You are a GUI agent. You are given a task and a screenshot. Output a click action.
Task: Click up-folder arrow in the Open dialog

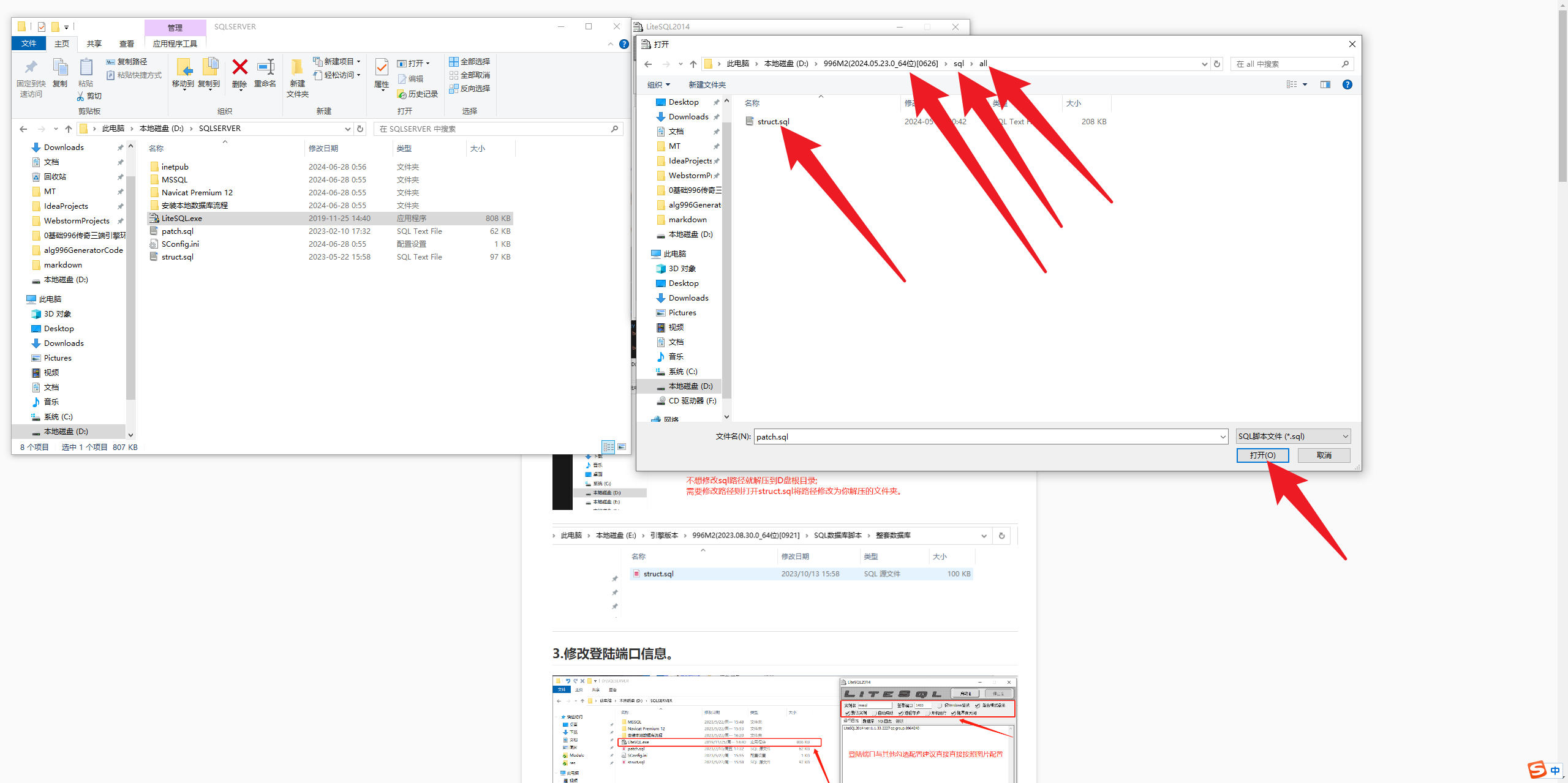(x=693, y=64)
